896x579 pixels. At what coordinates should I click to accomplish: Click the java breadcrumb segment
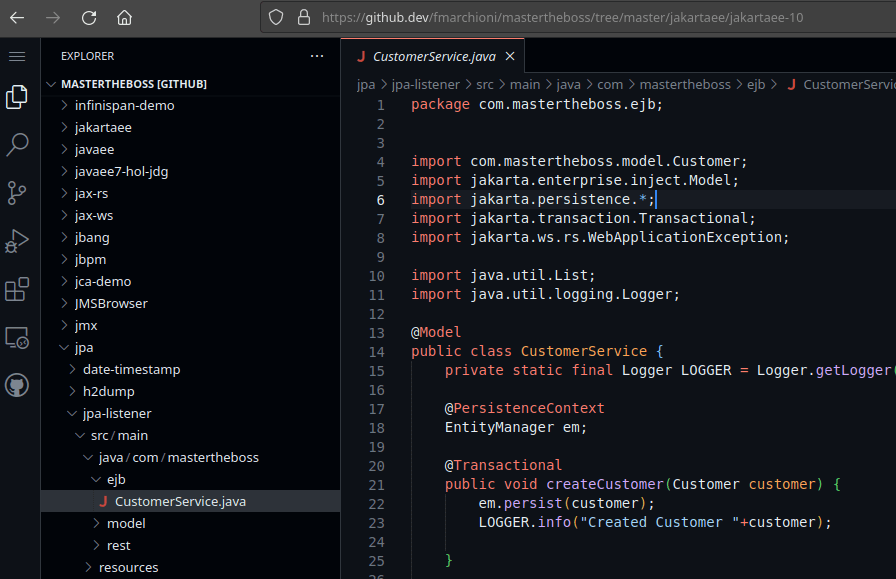[569, 85]
